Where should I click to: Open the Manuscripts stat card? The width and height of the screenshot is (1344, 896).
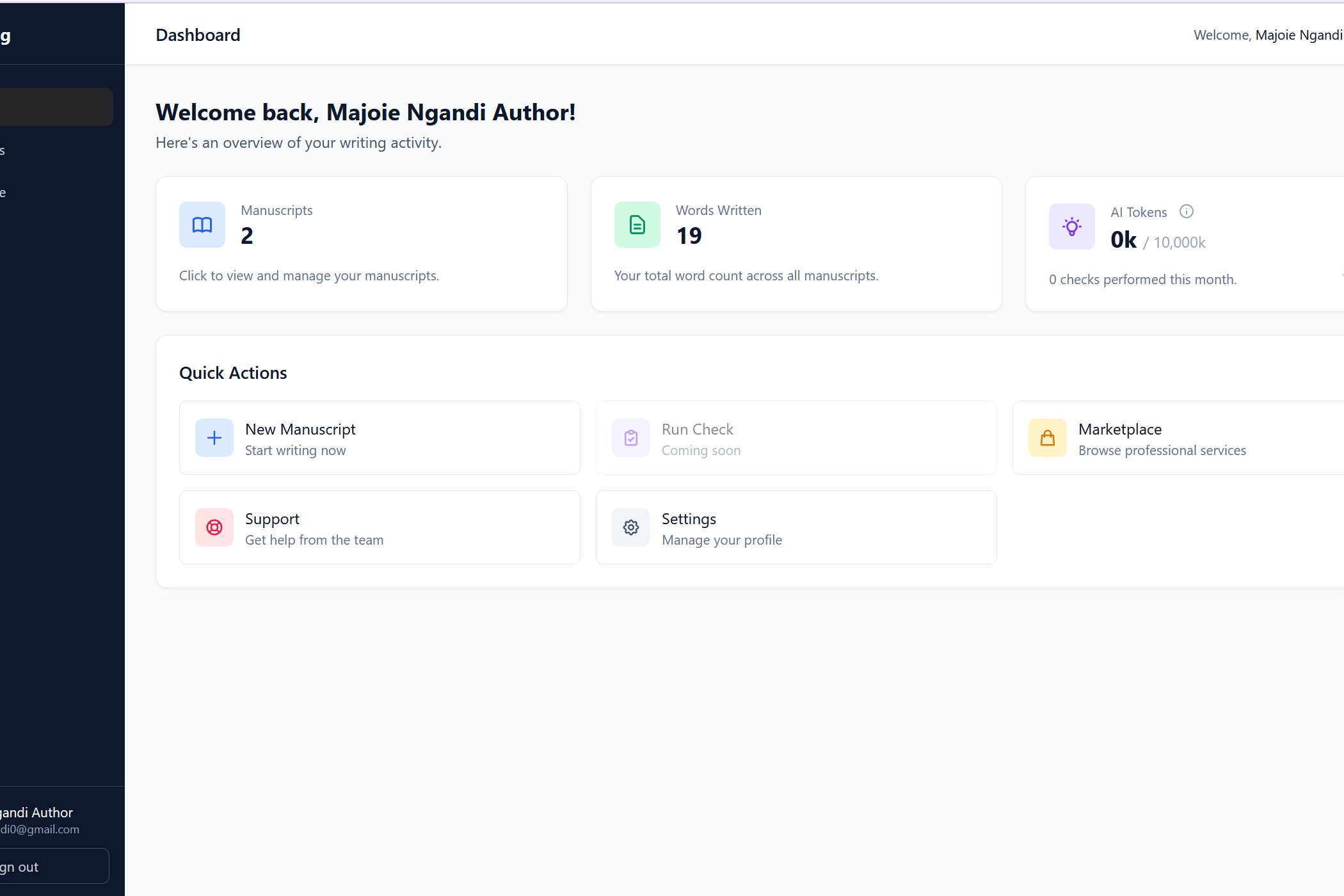click(x=361, y=244)
